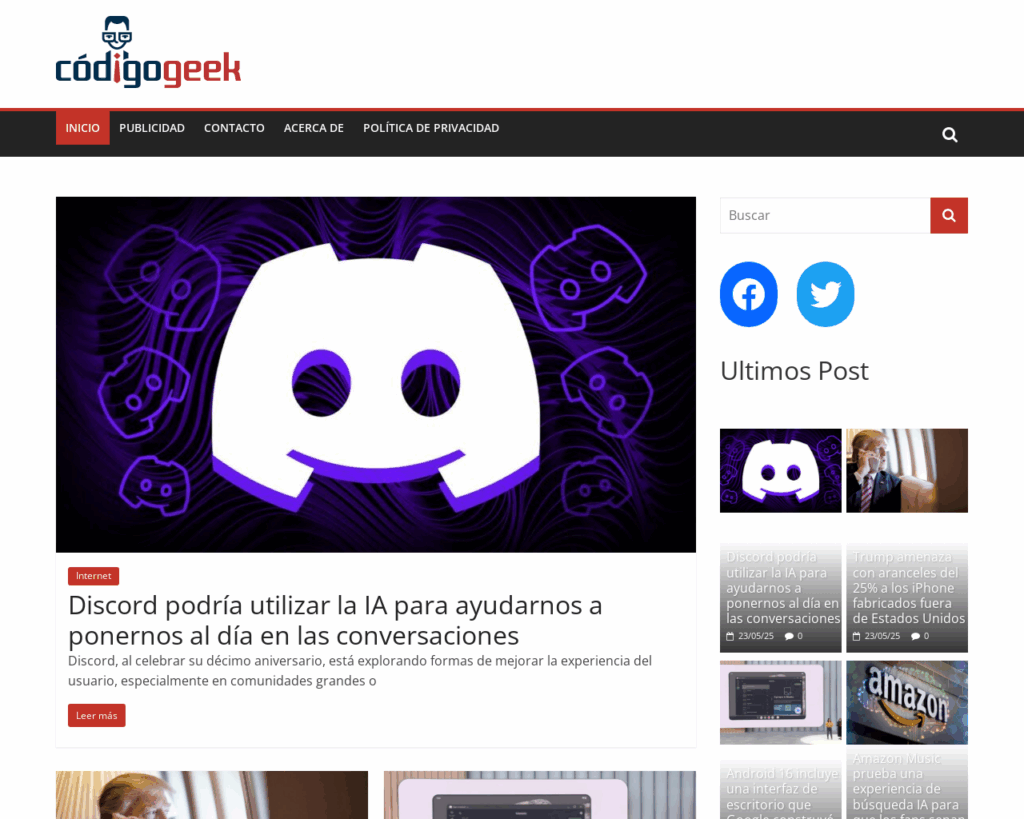Screen dimensions: 1024x819
Task: Open the search from the navigation bar magnifier icon
Action: coord(948,133)
